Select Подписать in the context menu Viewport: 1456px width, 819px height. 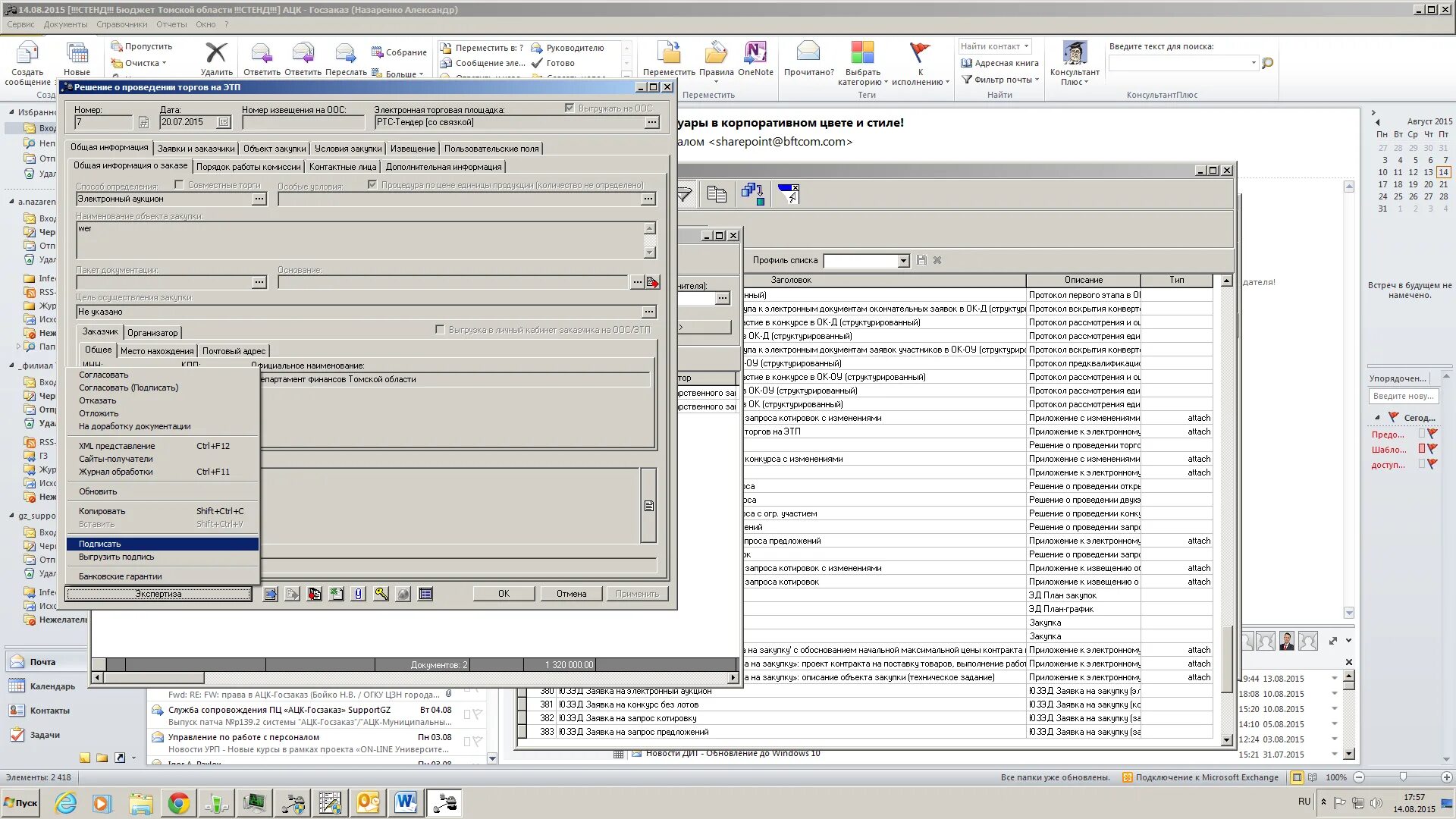pyautogui.click(x=100, y=544)
